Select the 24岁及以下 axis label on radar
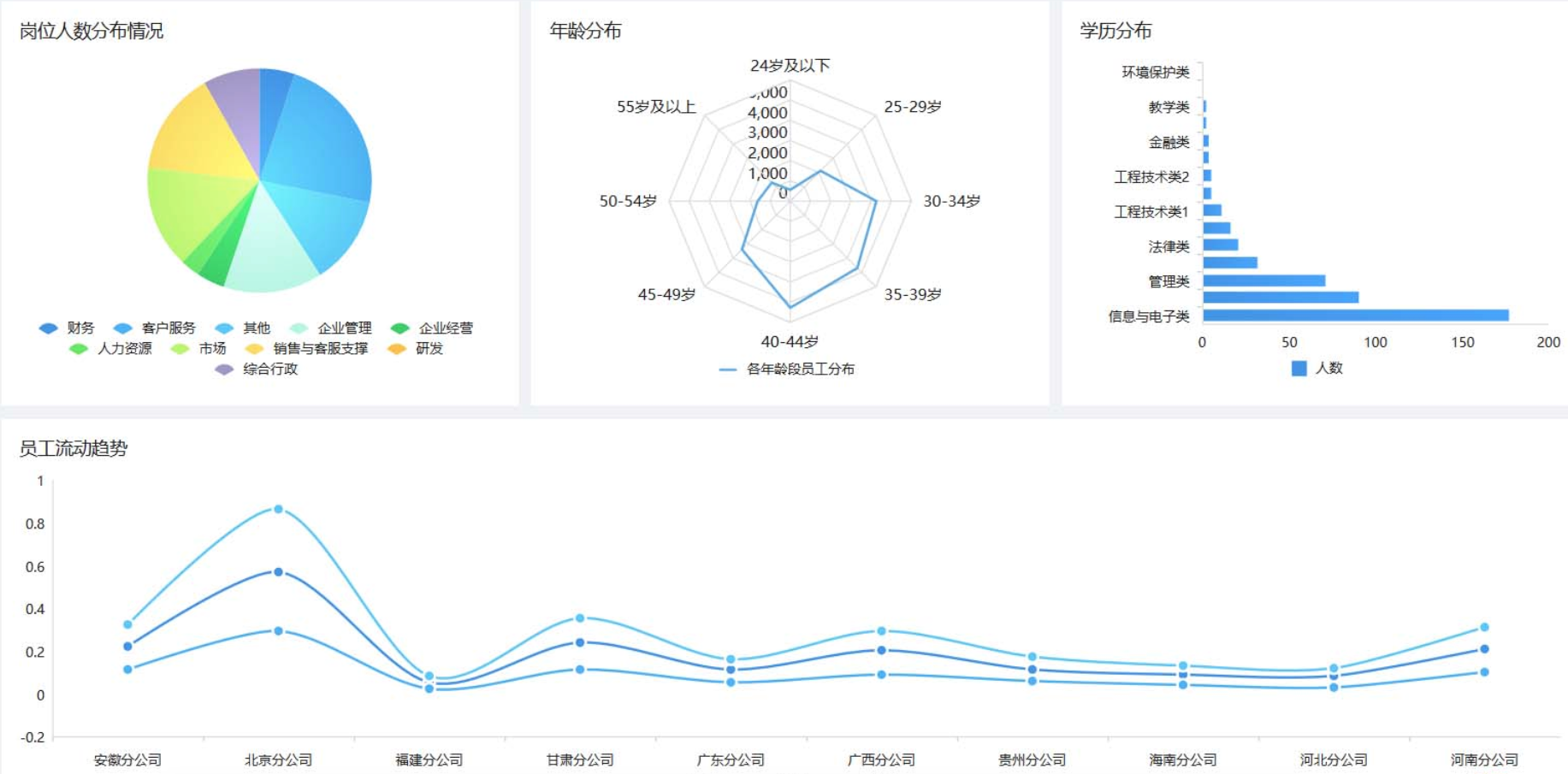Image resolution: width=1568 pixels, height=774 pixels. click(x=791, y=63)
